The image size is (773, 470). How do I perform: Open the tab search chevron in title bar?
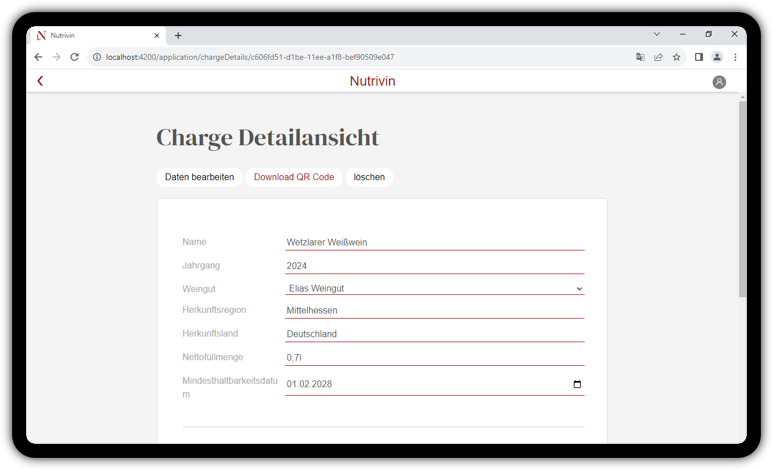coord(657,35)
